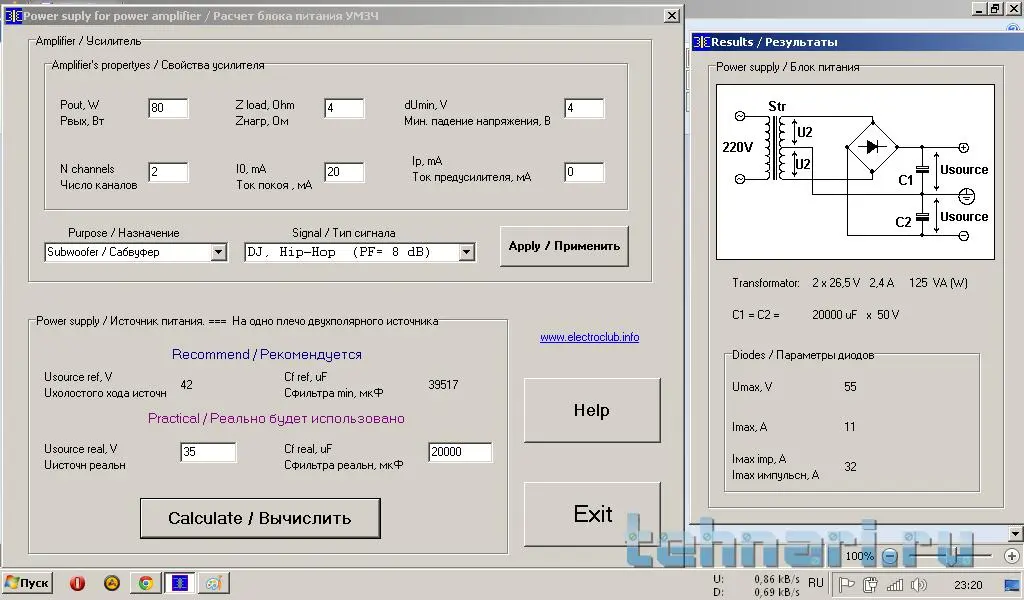Click the Cf real, uF field

pyautogui.click(x=460, y=452)
